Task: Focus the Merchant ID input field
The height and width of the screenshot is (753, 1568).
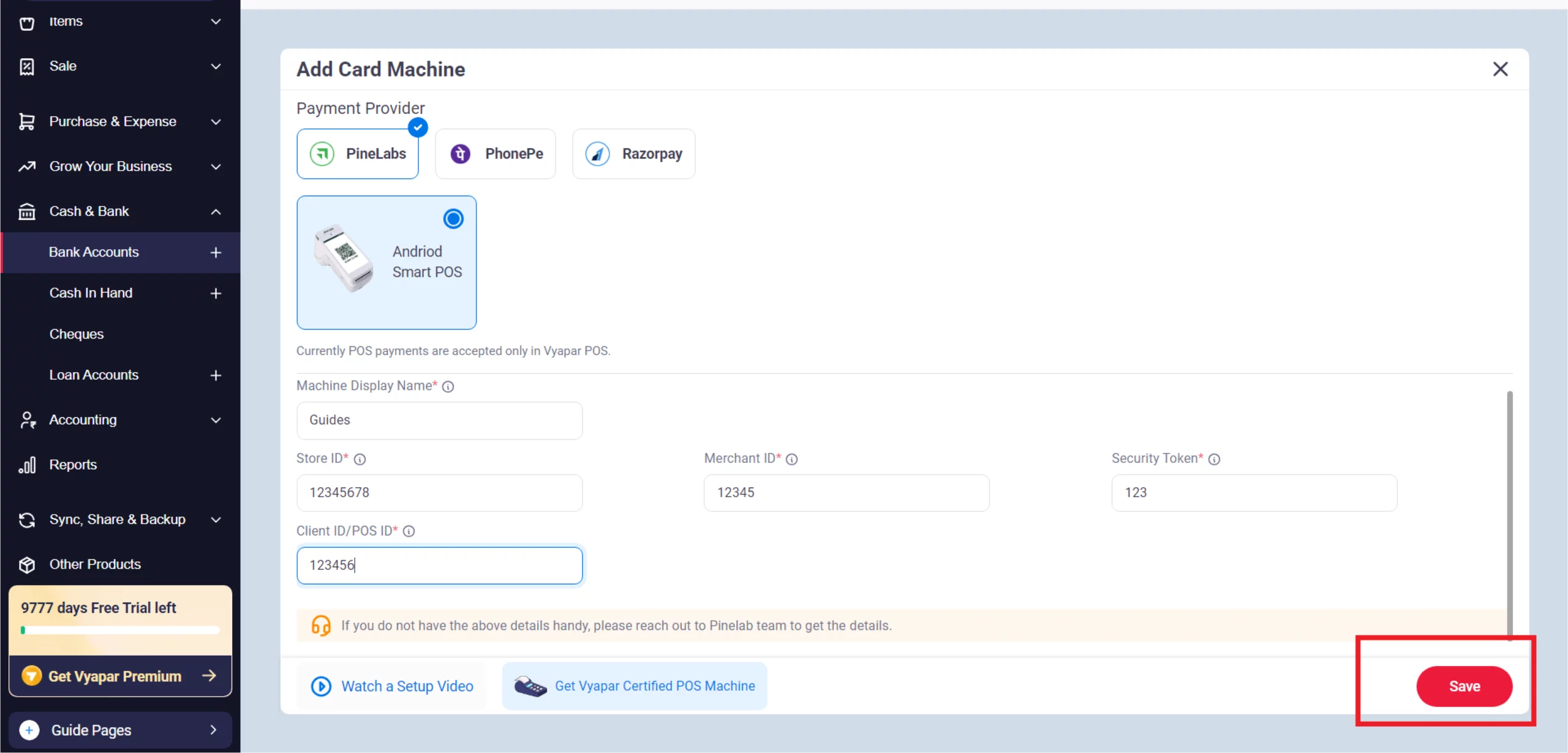Action: pos(846,493)
